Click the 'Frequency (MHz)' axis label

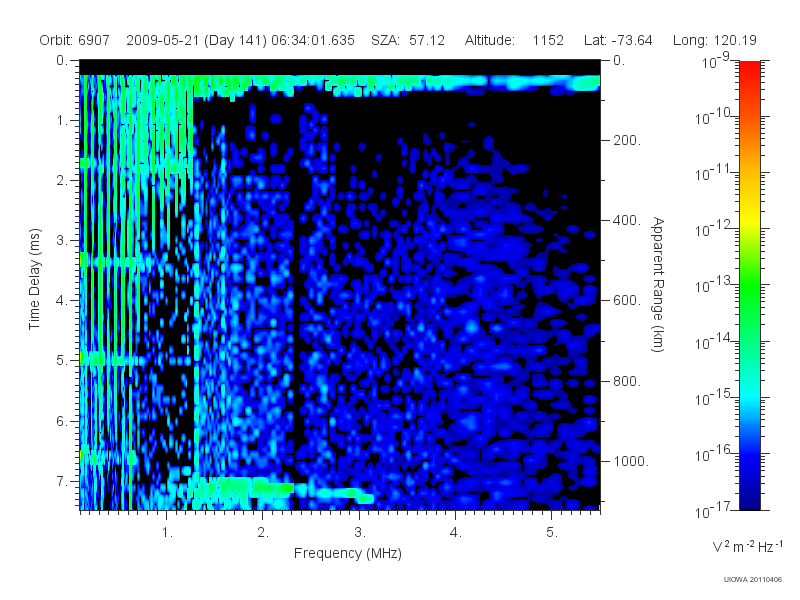347,553
